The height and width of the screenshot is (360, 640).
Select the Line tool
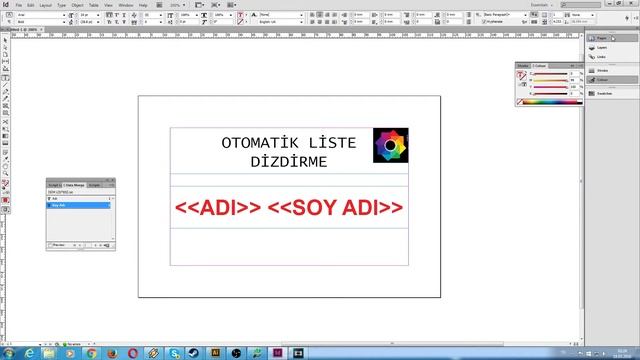point(5,85)
